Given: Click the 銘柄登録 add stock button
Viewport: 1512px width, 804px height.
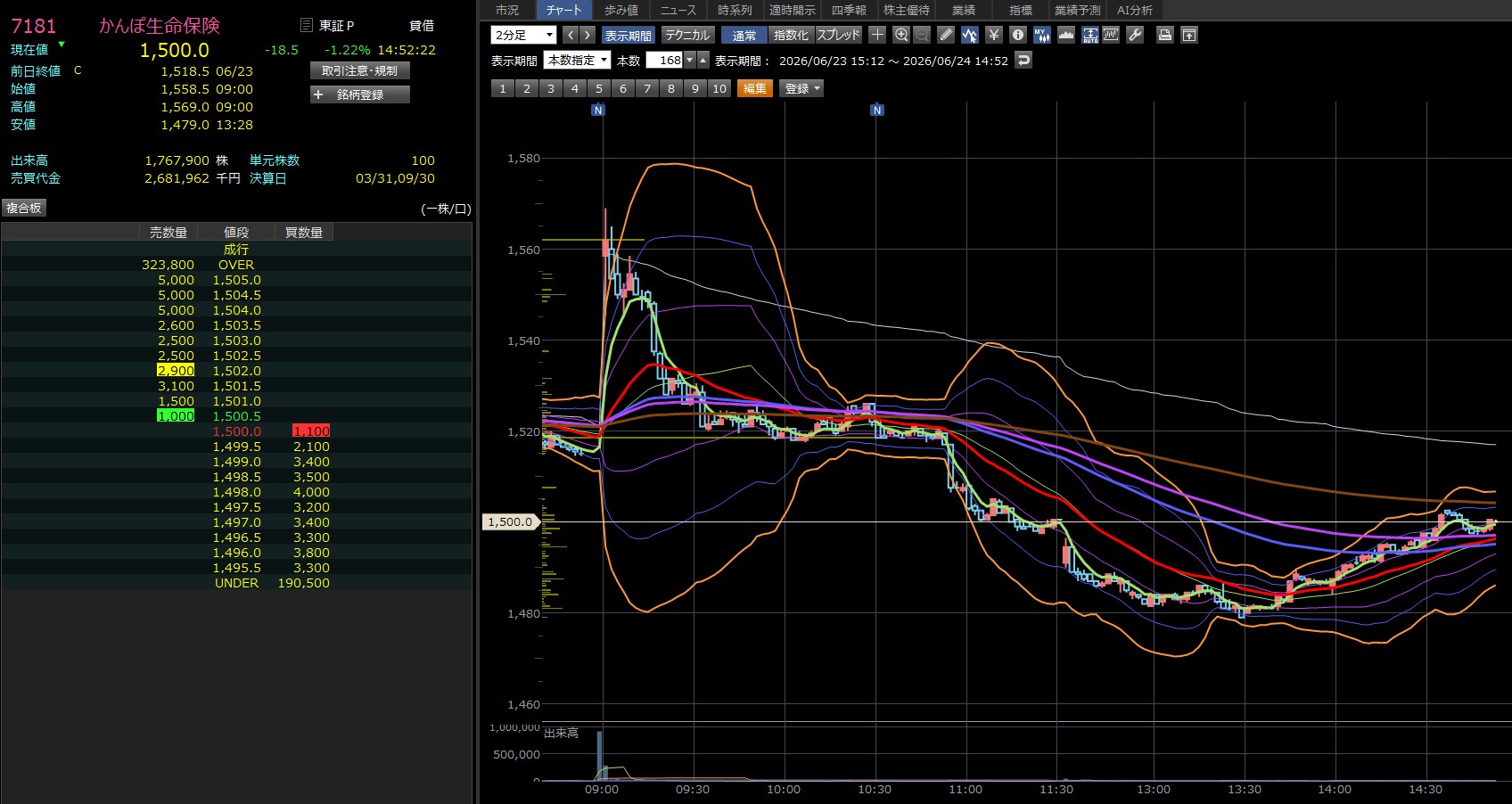Looking at the screenshot, I should pyautogui.click(x=360, y=94).
